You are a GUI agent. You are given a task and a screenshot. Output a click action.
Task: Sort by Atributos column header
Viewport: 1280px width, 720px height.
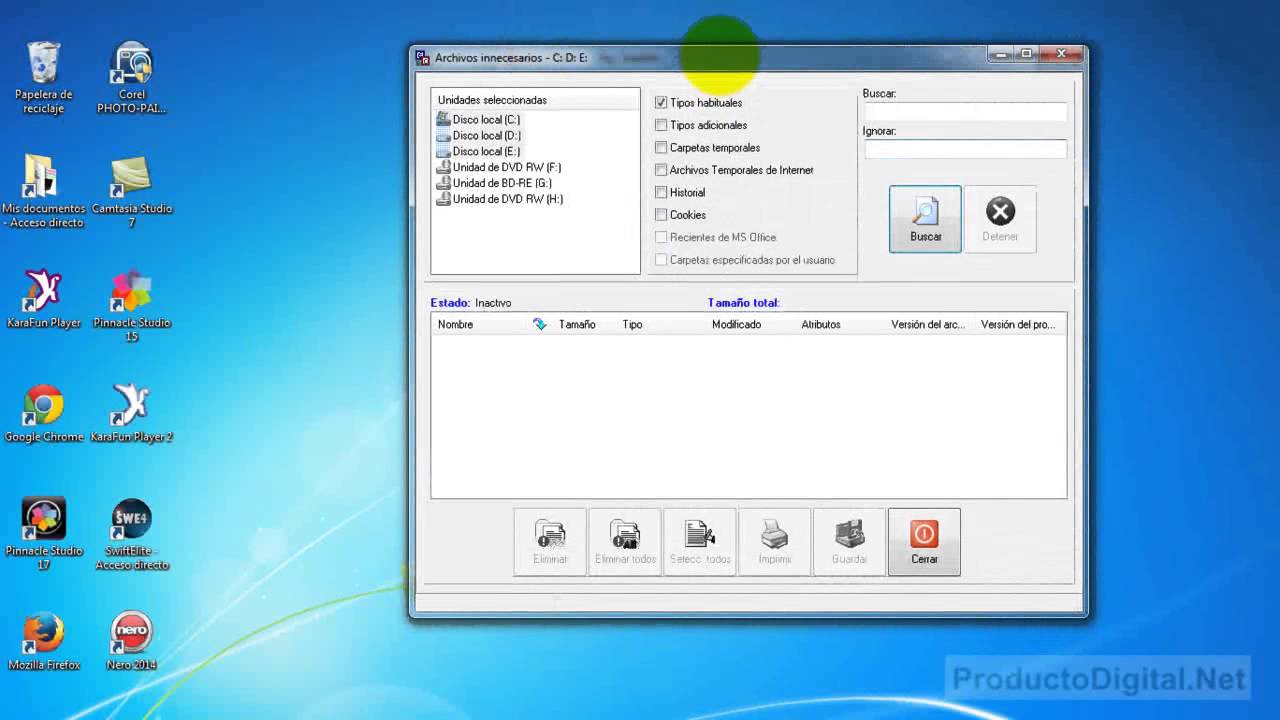[840, 324]
